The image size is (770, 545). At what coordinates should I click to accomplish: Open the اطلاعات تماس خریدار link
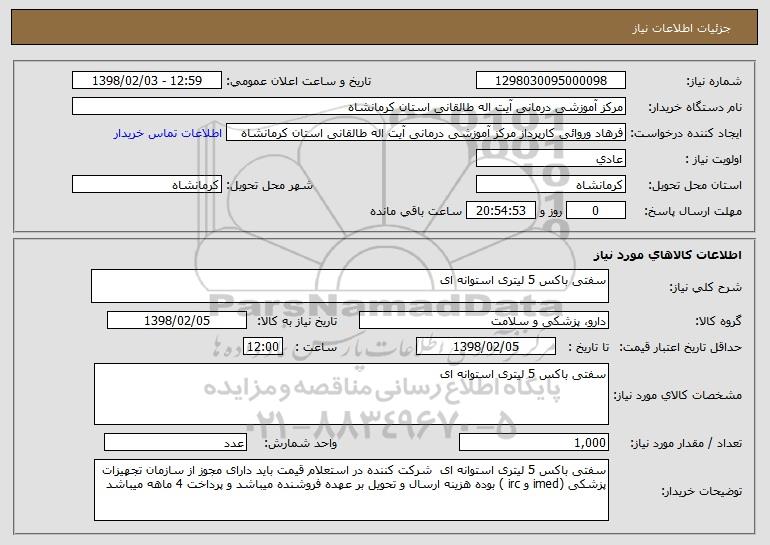pos(168,133)
